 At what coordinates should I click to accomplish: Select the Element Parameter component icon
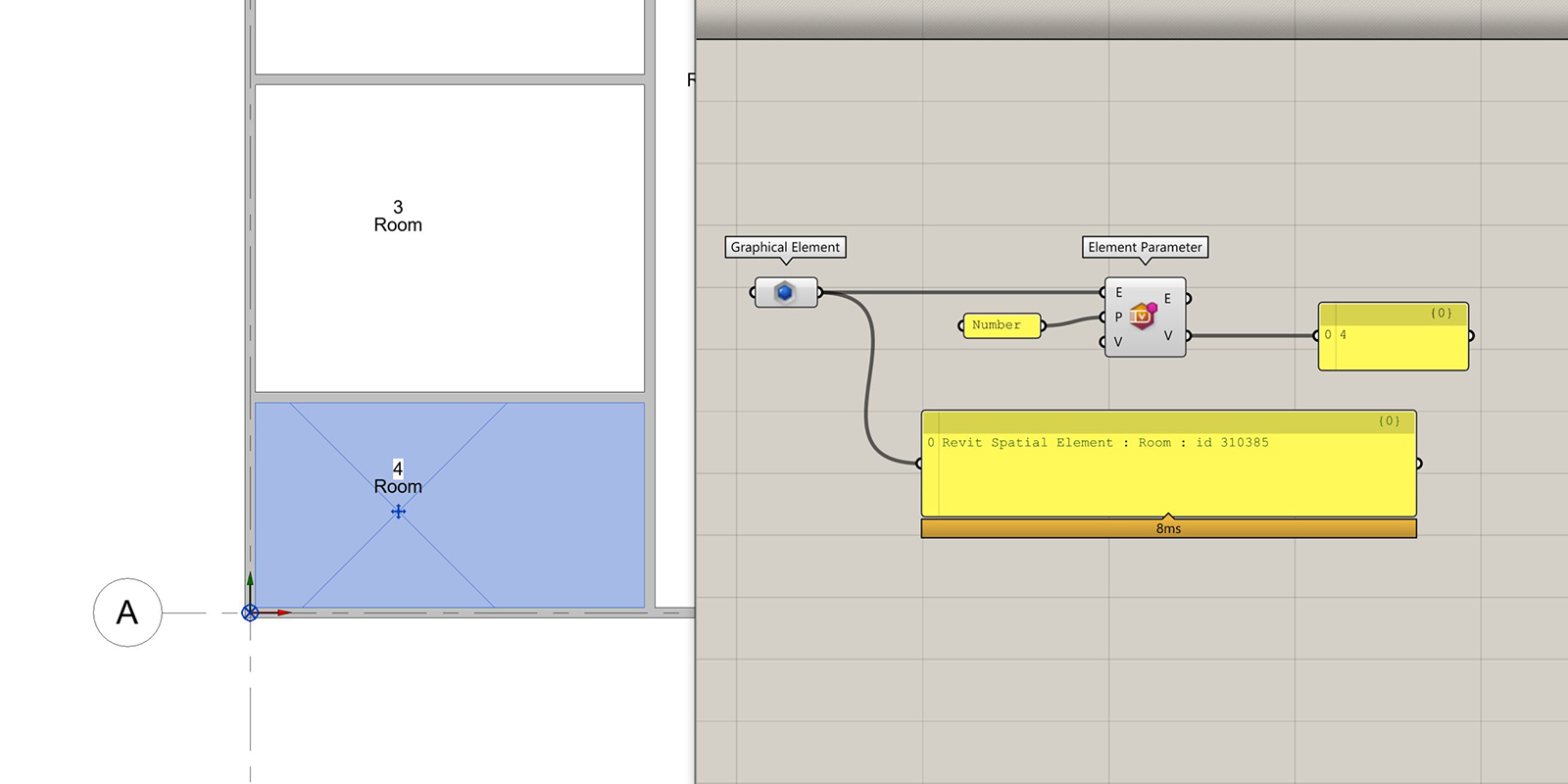click(x=1143, y=316)
